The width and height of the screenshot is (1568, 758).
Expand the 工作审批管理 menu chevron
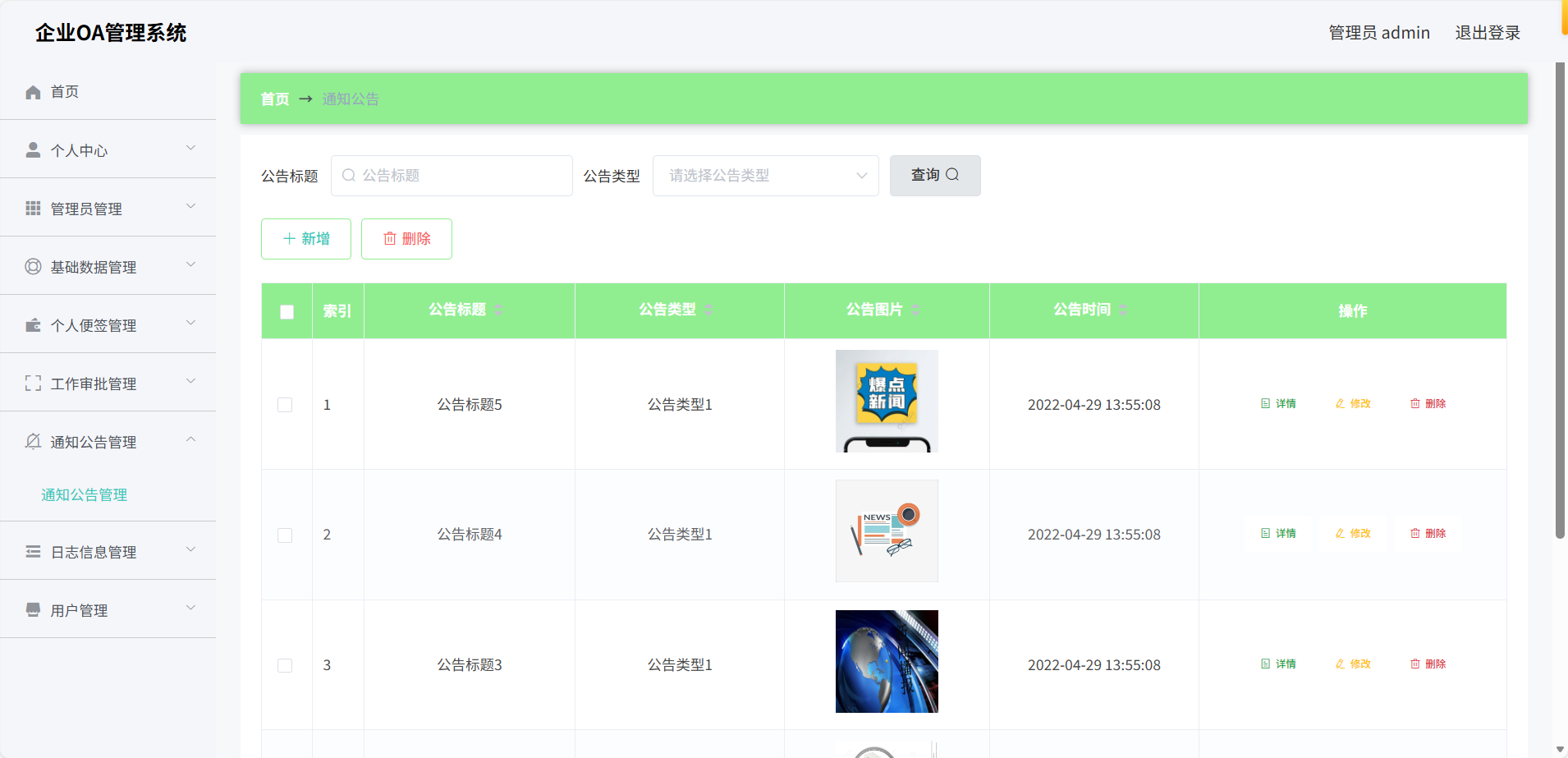coord(190,381)
